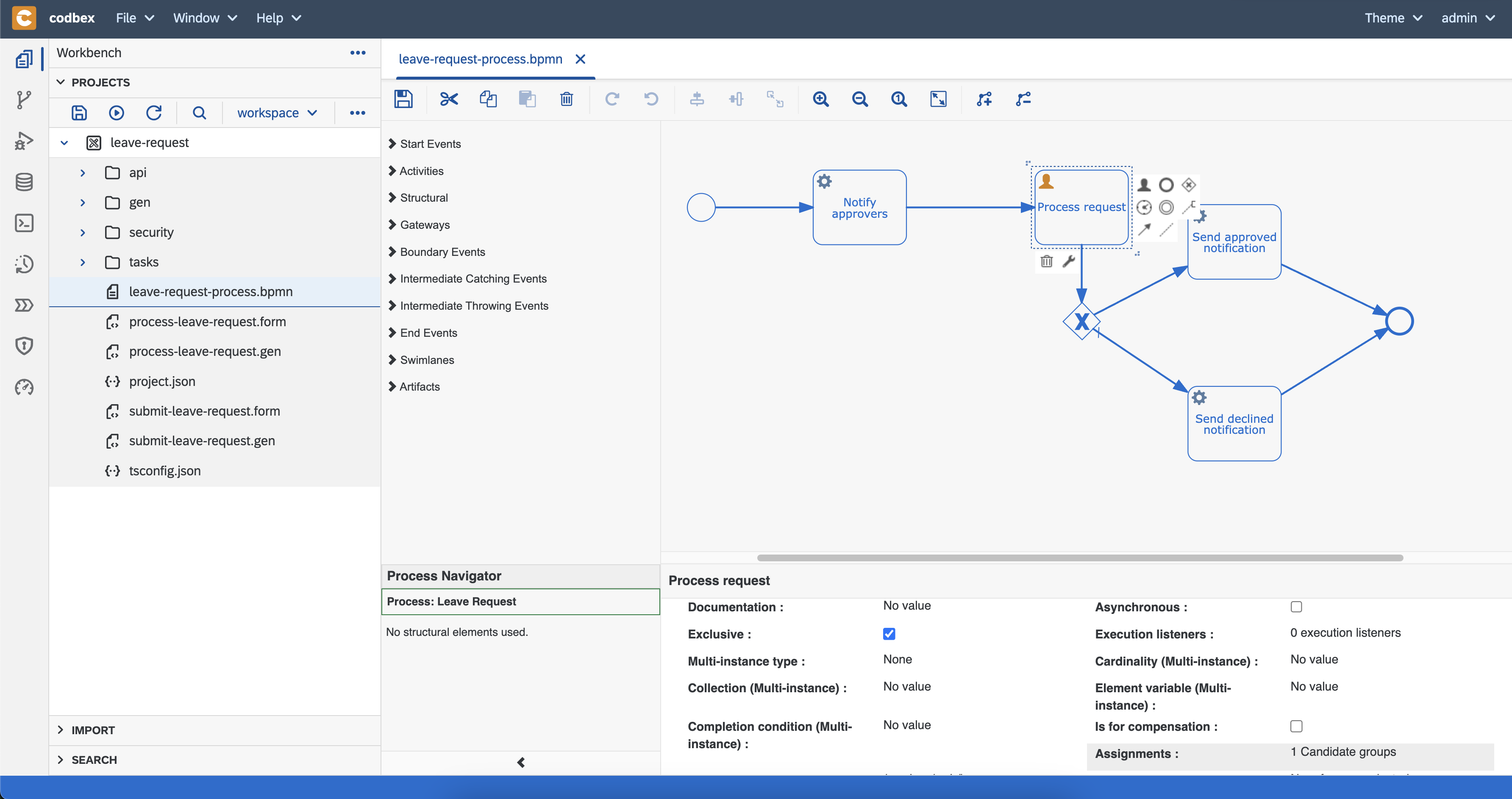Open the Git sidebar icon
This screenshot has width=1512, height=799.
pos(24,100)
